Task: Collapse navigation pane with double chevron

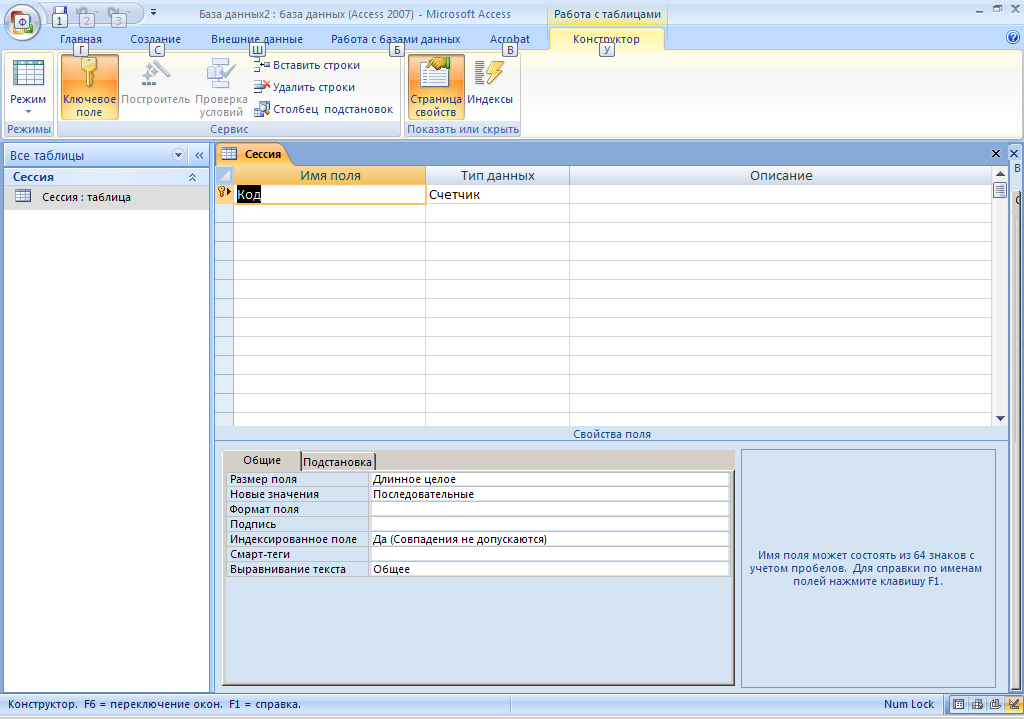Action: [199, 155]
